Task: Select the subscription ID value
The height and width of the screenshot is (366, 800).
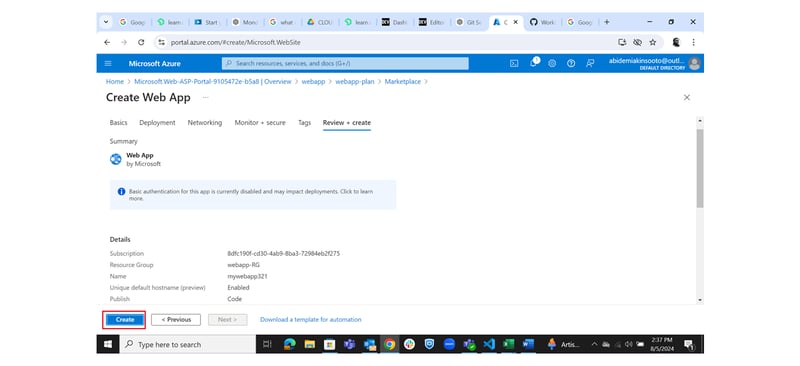Action: click(284, 253)
